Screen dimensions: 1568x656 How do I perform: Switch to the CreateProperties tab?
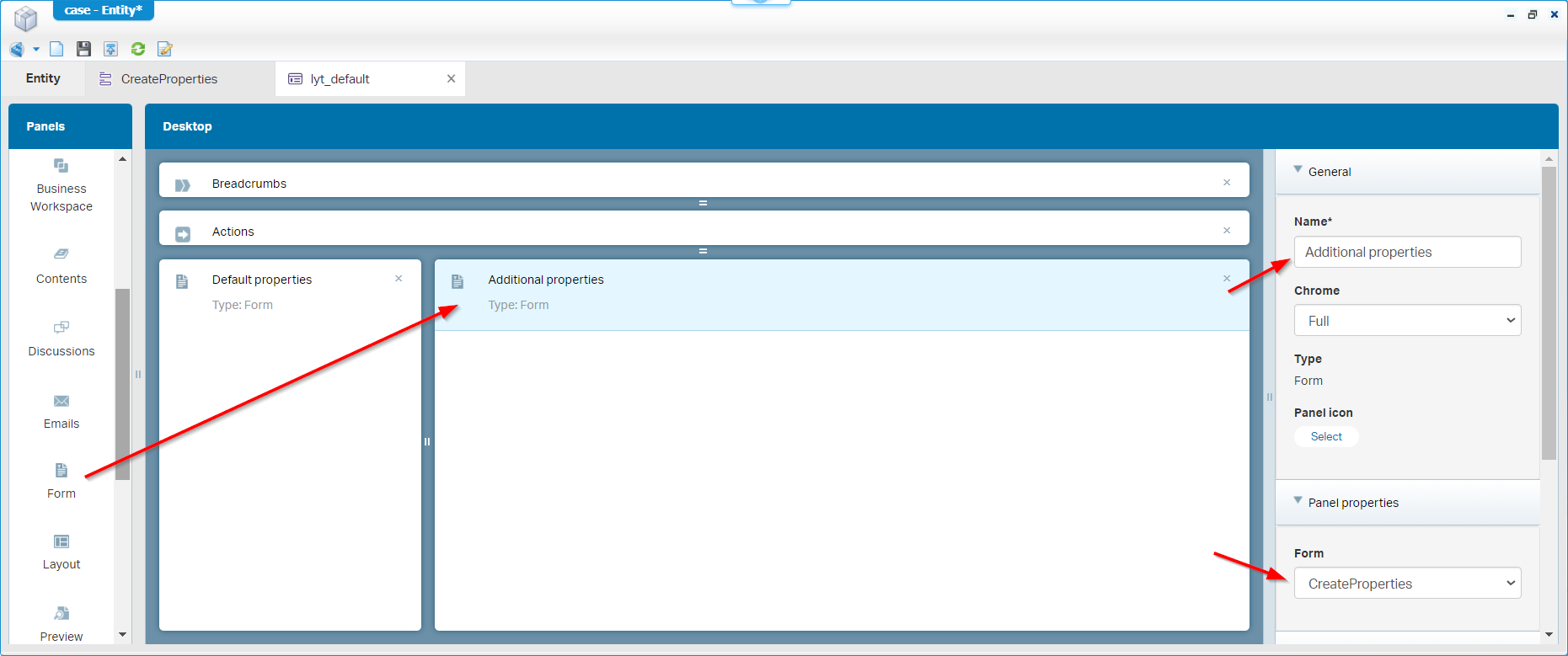coord(169,79)
